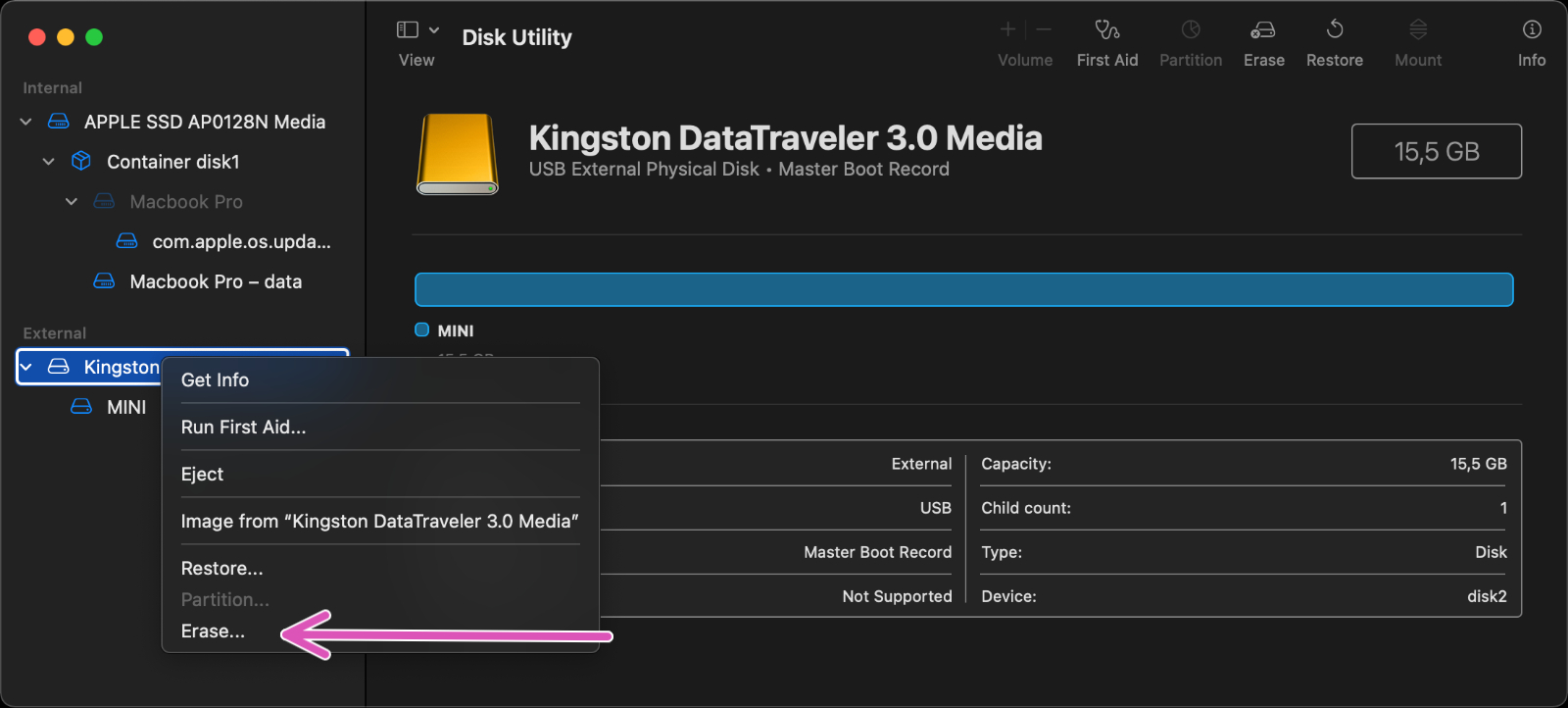Click the Child count: label
The image size is (1568, 708).
click(x=1026, y=508)
